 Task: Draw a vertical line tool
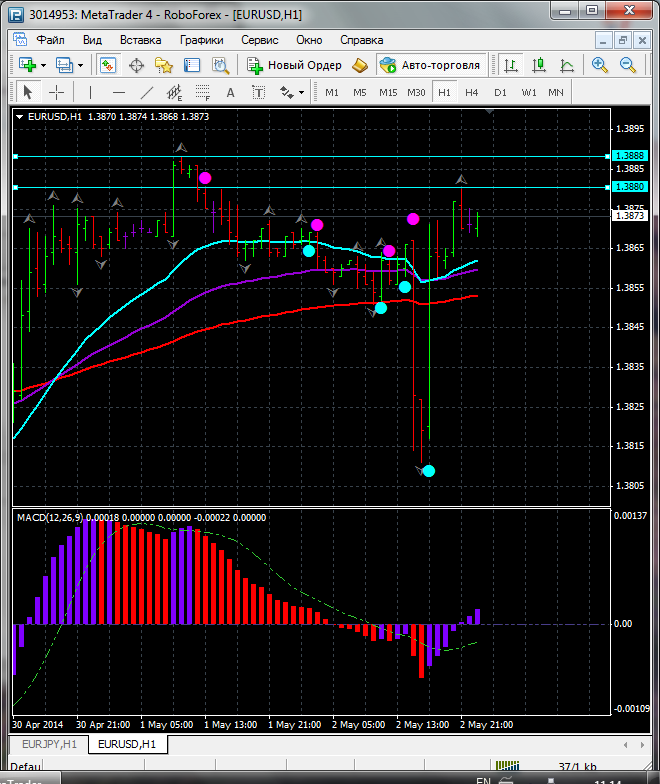coord(90,92)
